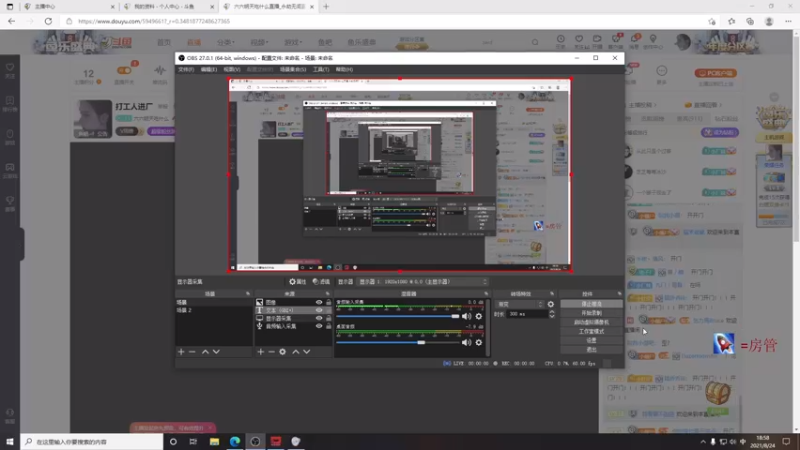This screenshot has width=800, height=450.
Task: Open source properties gear below Sources list
Action: pyautogui.click(x=283, y=352)
